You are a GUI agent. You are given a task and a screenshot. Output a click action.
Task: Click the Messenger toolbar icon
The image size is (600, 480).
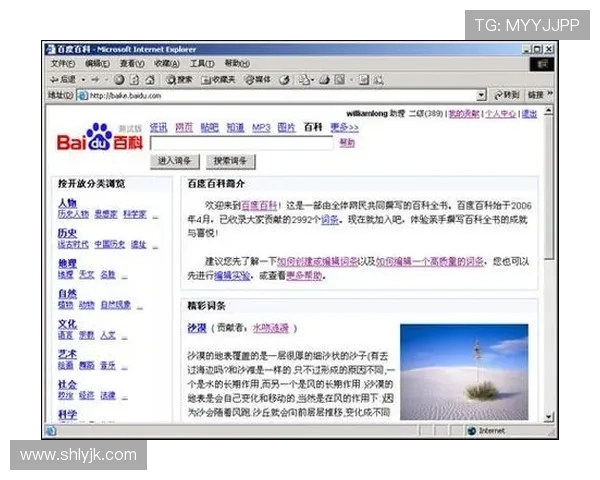click(x=378, y=80)
